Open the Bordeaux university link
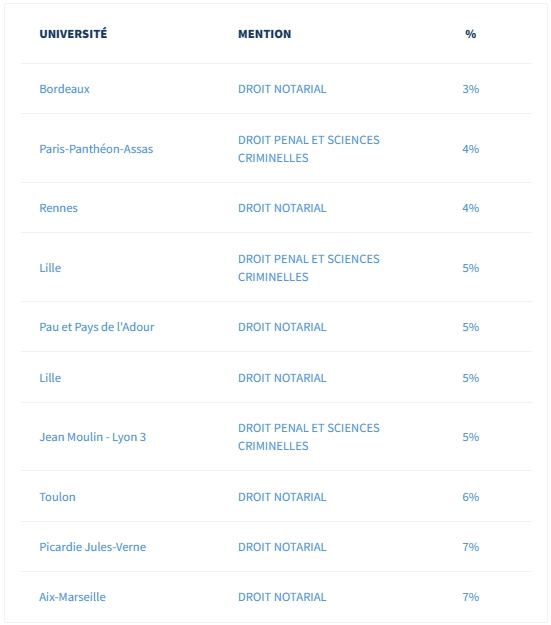 (65, 89)
